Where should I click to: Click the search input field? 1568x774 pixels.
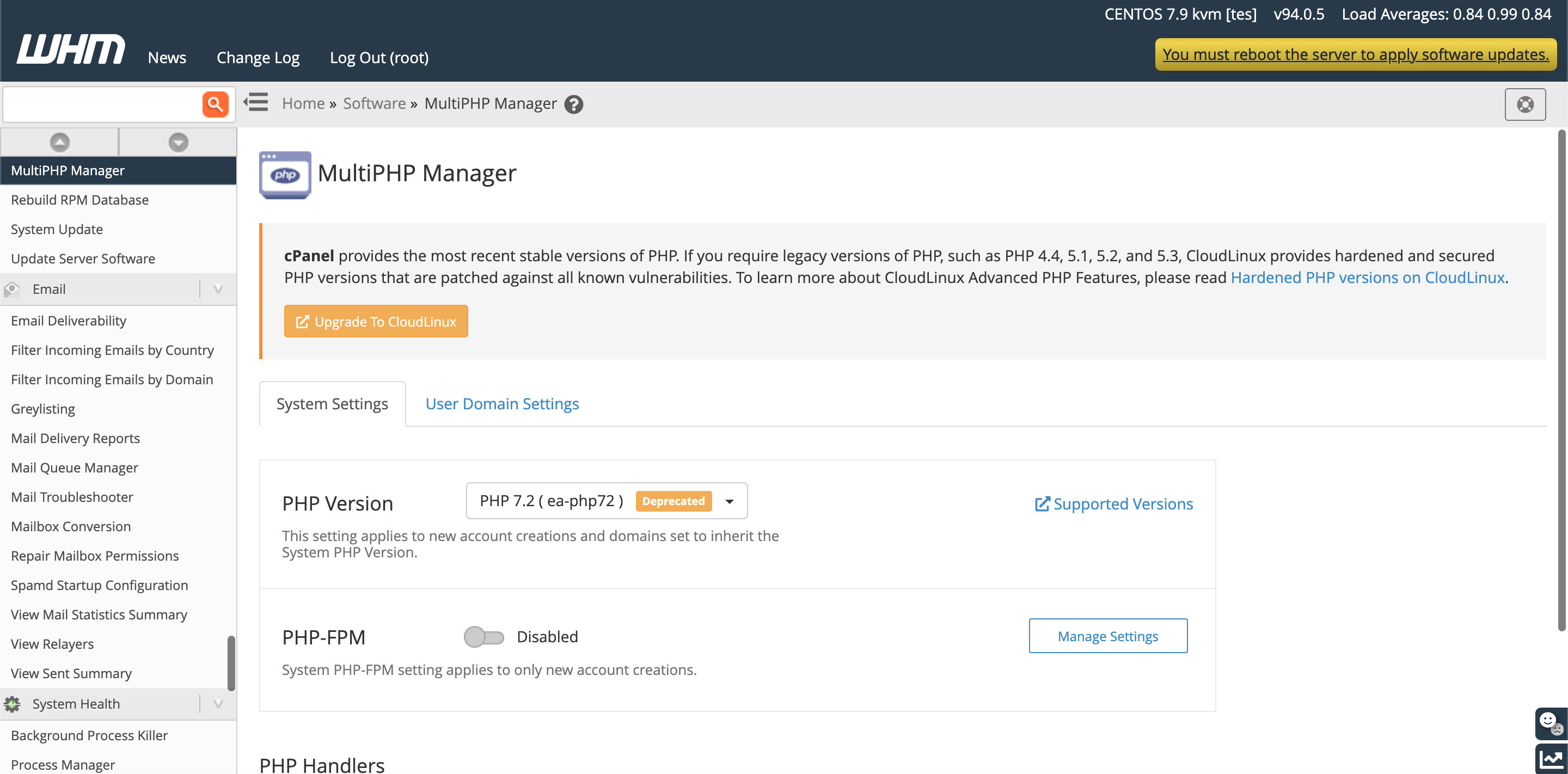[x=100, y=104]
